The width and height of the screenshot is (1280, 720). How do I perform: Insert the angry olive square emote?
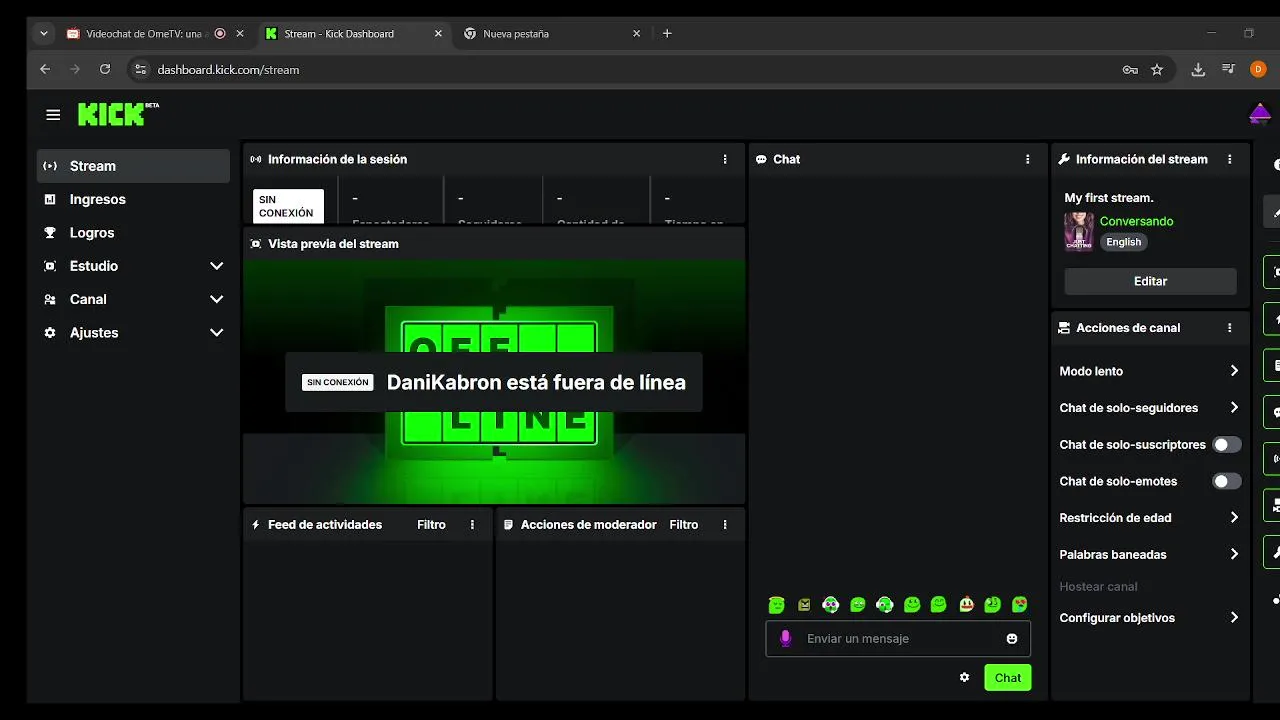[804, 605]
